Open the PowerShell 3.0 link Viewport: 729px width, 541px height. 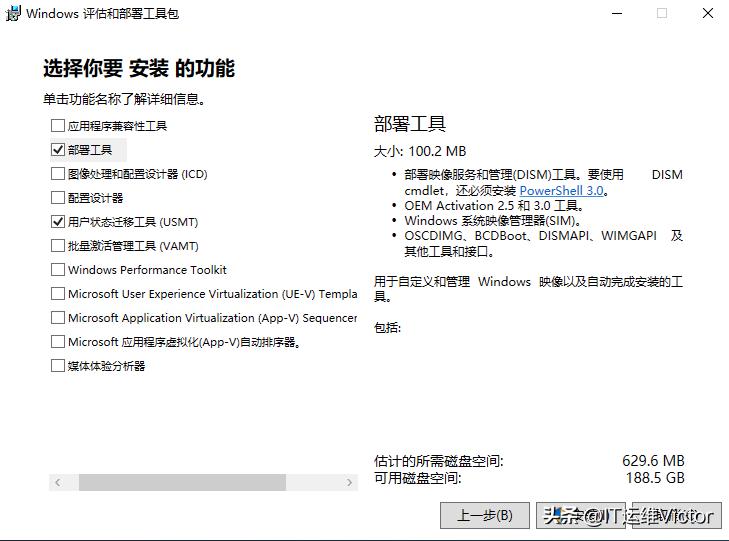tap(562, 191)
